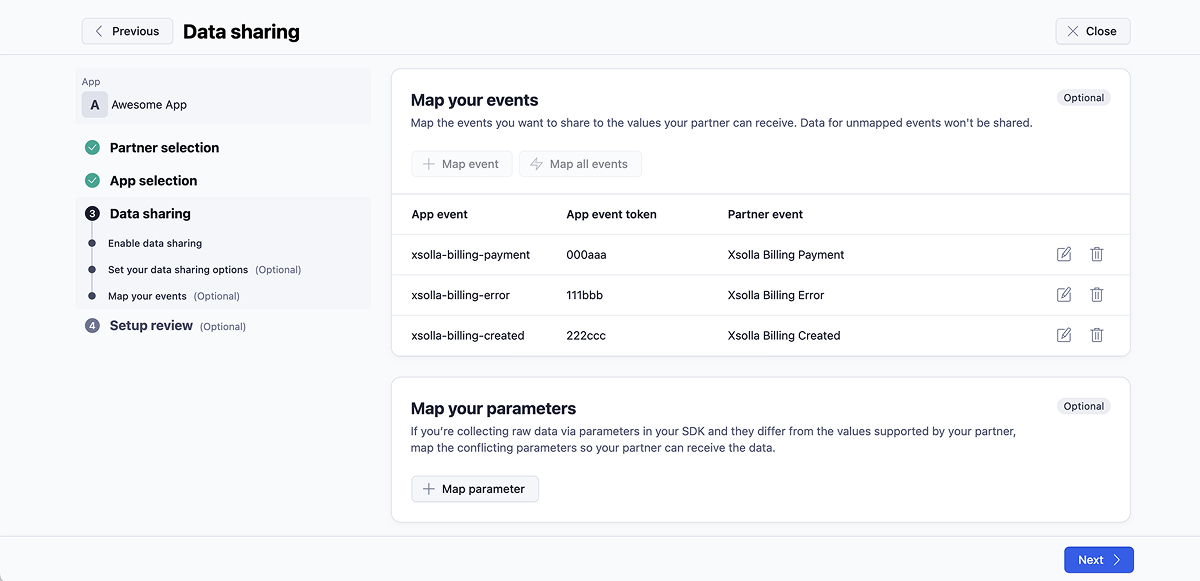Jump to Enable data sharing substep
The height and width of the screenshot is (581, 1200).
click(155, 243)
